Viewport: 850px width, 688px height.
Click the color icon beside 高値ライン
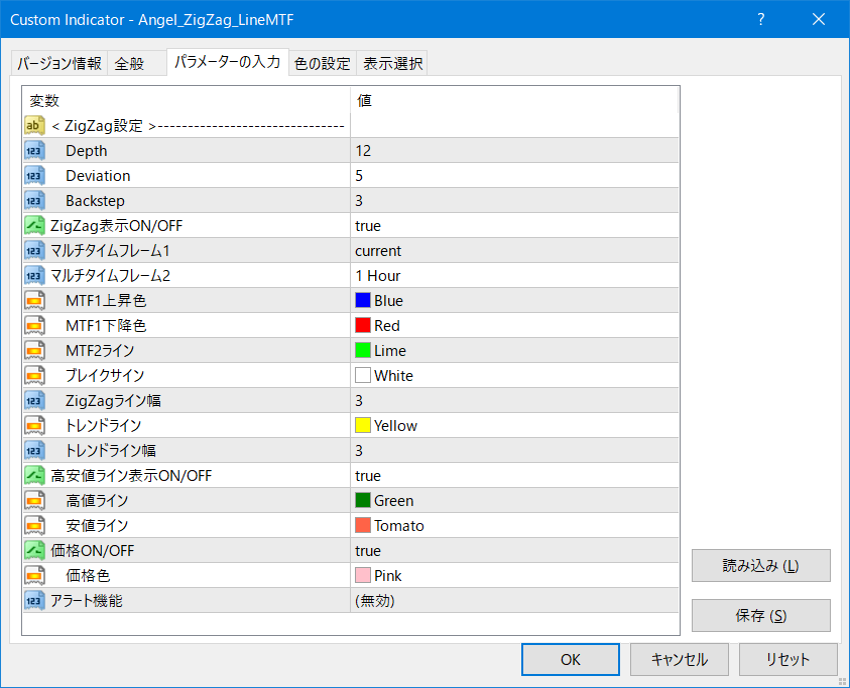(x=34, y=500)
